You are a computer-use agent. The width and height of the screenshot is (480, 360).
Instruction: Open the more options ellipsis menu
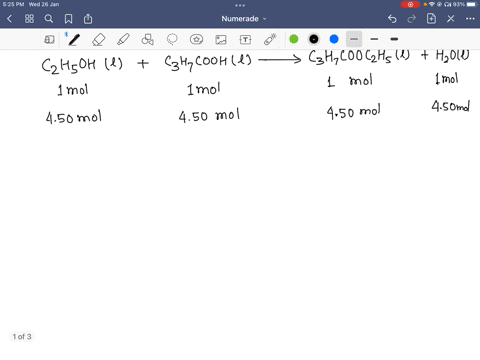[x=470, y=19]
